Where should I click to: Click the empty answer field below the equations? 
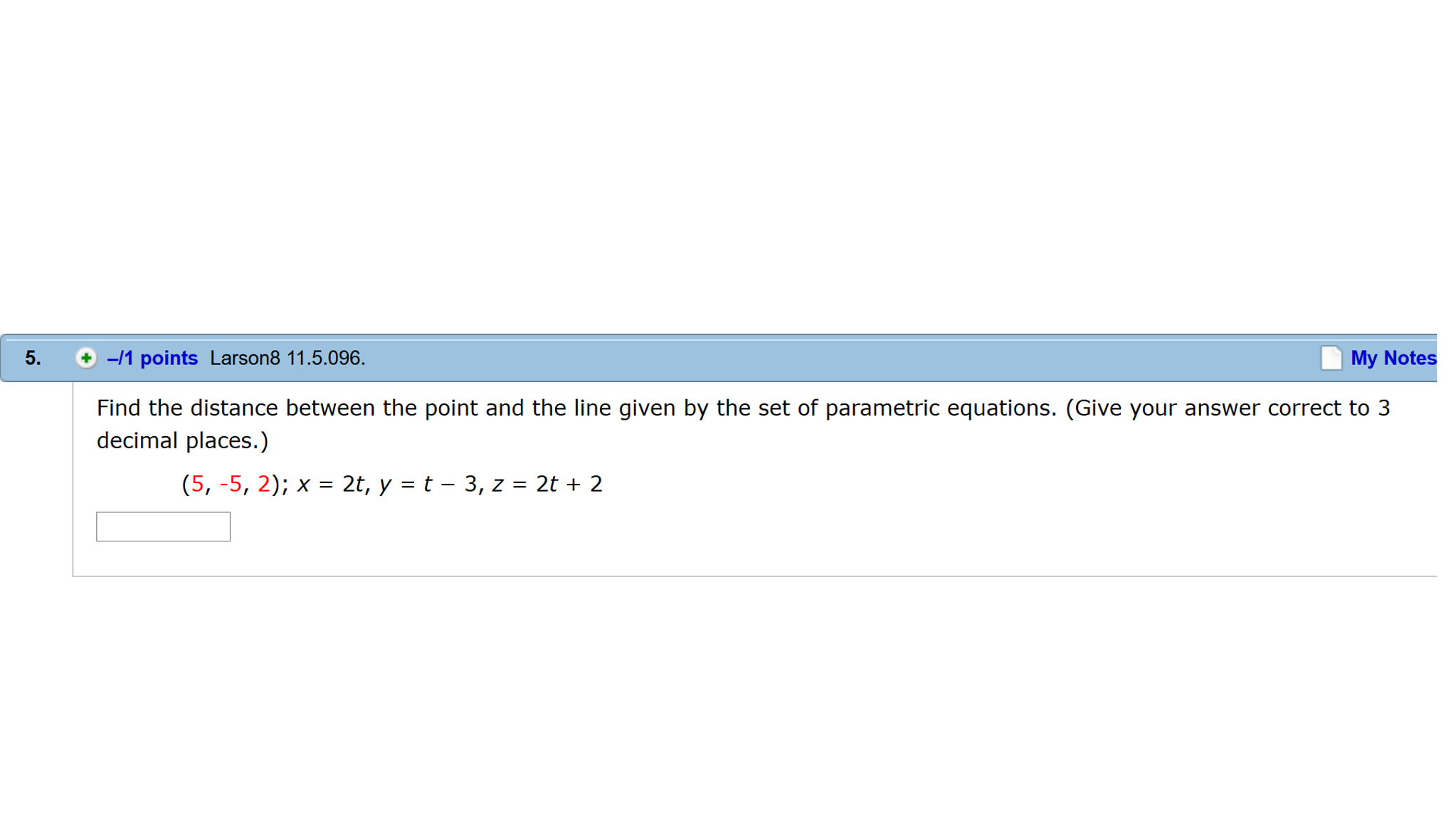click(162, 527)
